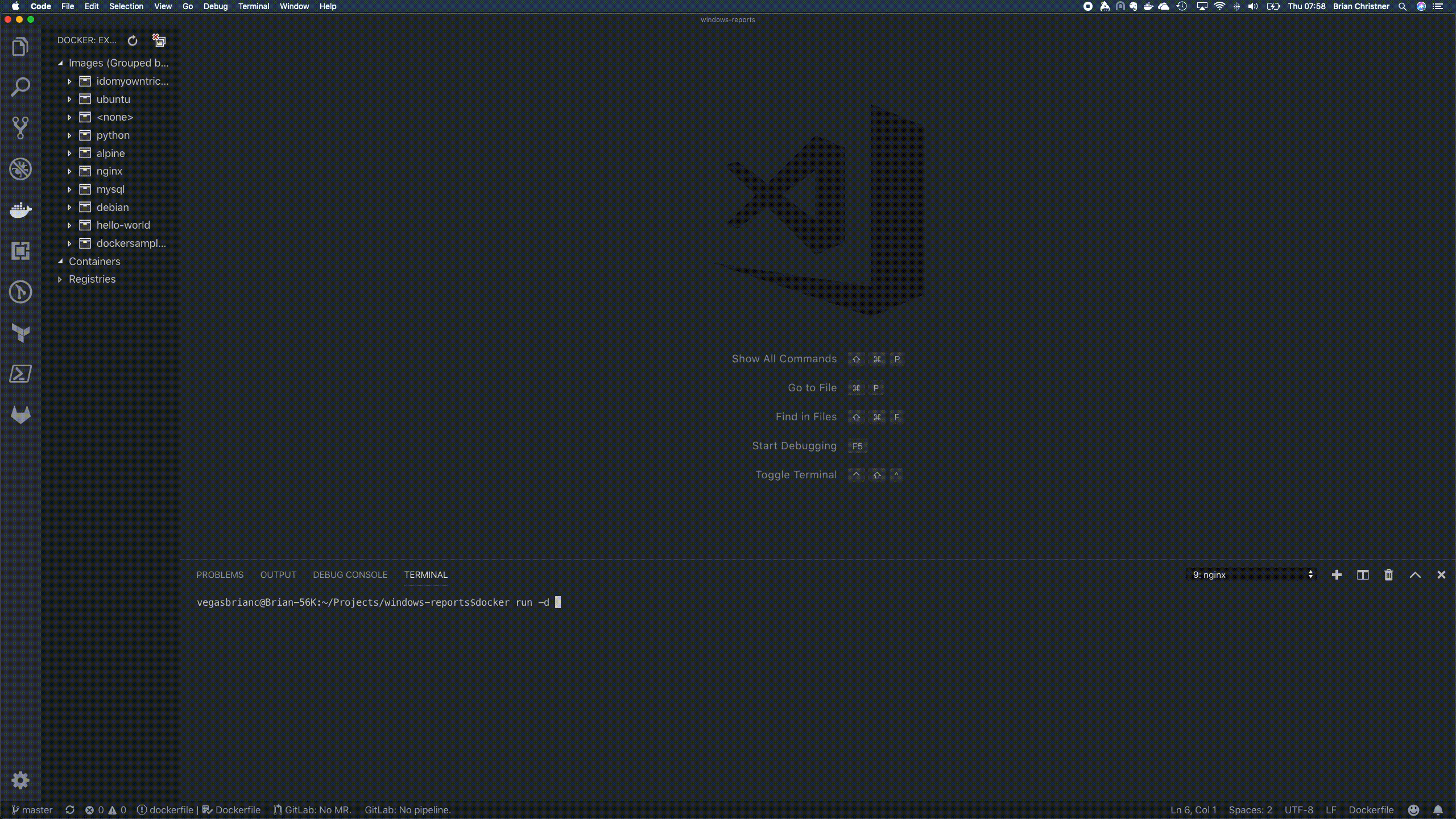Refresh the Docker explorer
Viewport: 1456px width, 819px height.
coord(133,40)
